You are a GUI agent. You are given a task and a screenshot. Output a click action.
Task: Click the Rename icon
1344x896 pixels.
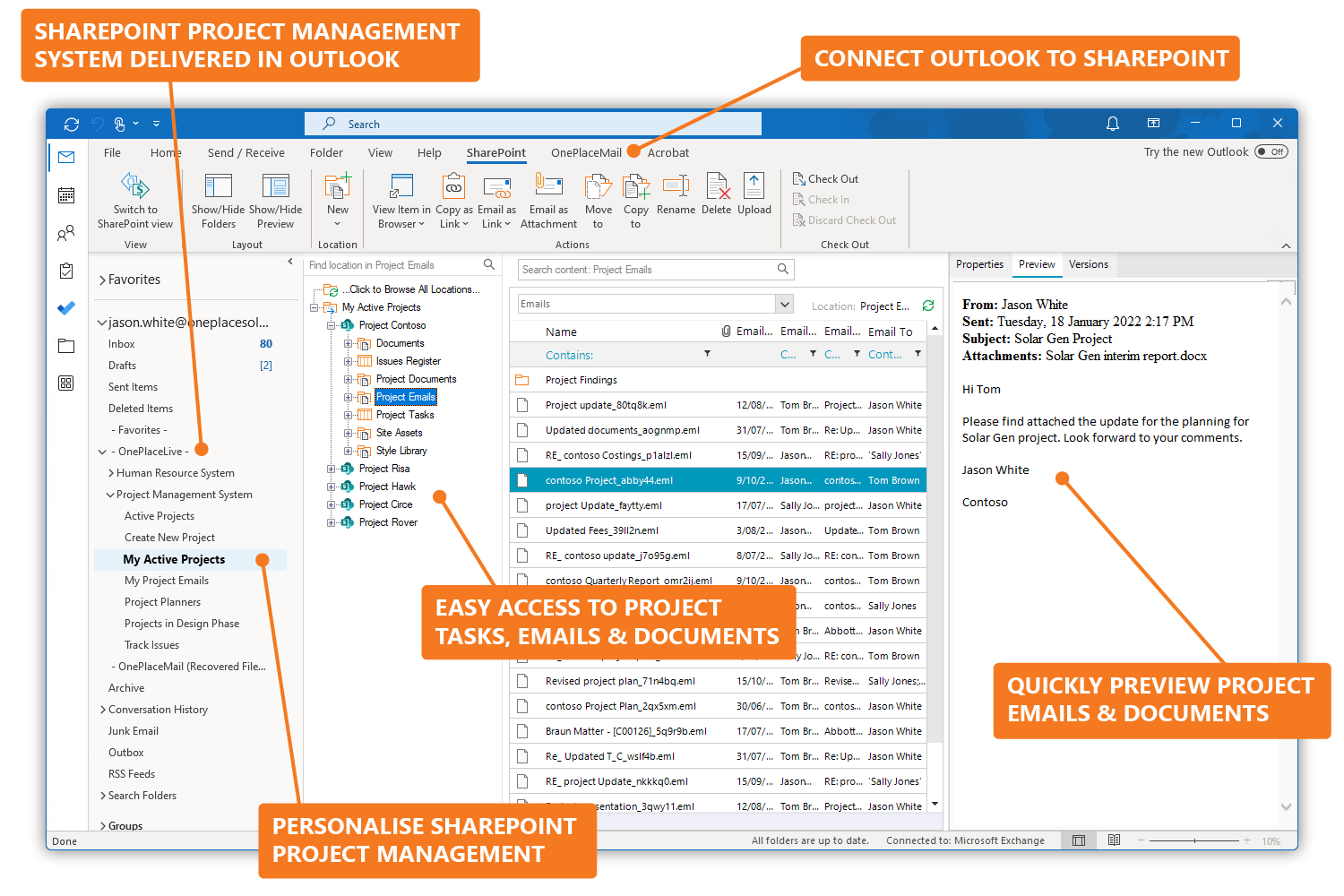pos(676,186)
